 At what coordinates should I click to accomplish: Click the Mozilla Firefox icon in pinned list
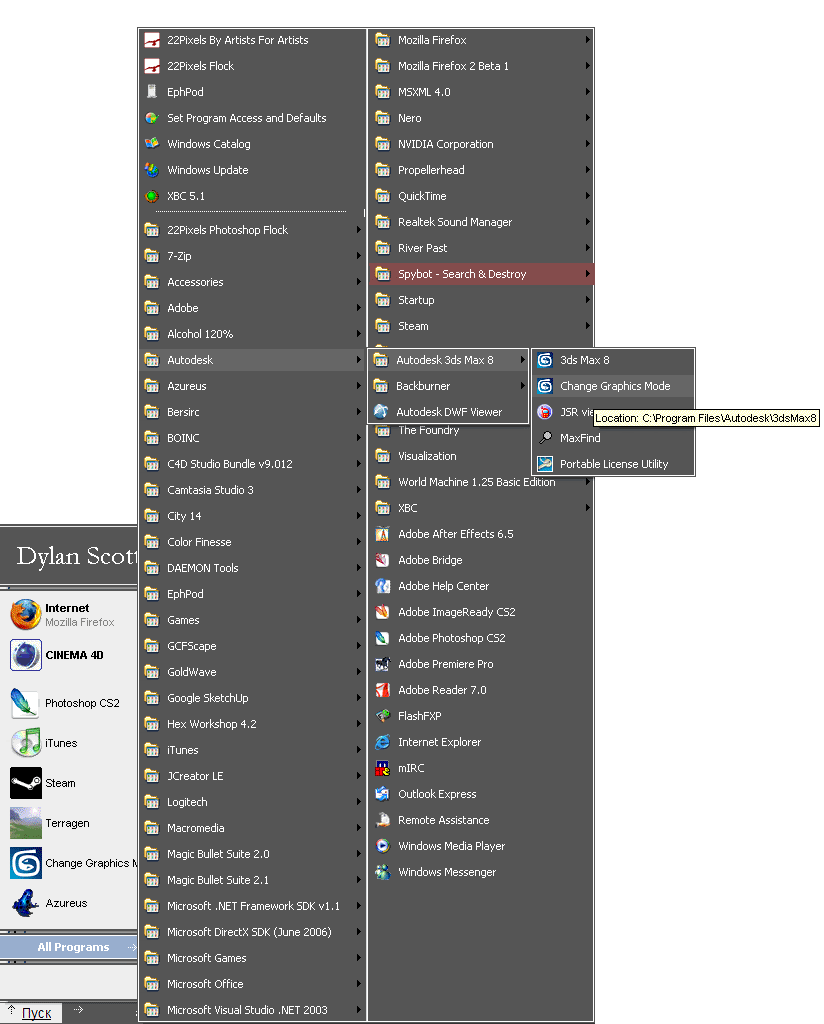click(26, 615)
